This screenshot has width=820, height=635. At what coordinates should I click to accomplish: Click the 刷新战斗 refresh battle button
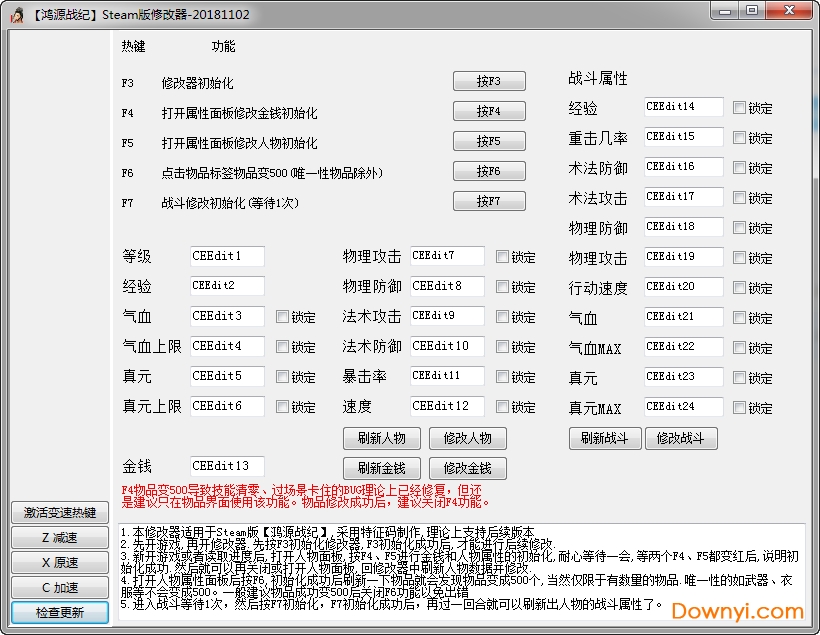[604, 438]
